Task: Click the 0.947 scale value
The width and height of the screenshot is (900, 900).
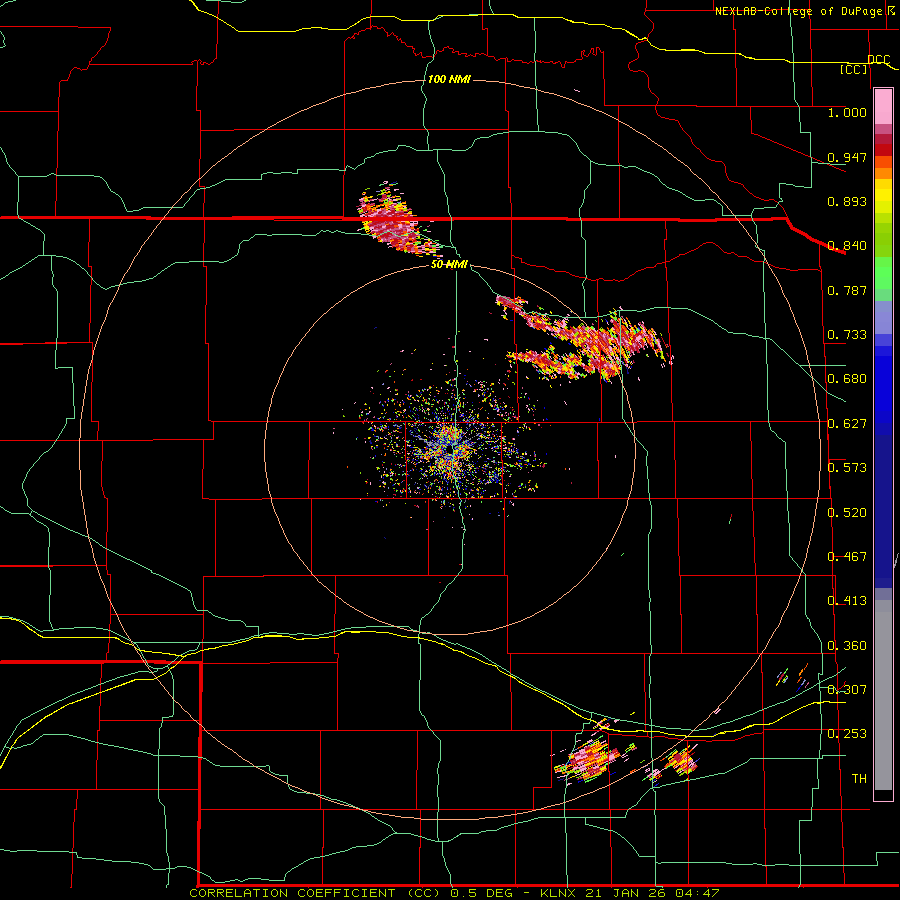Action: tap(847, 157)
